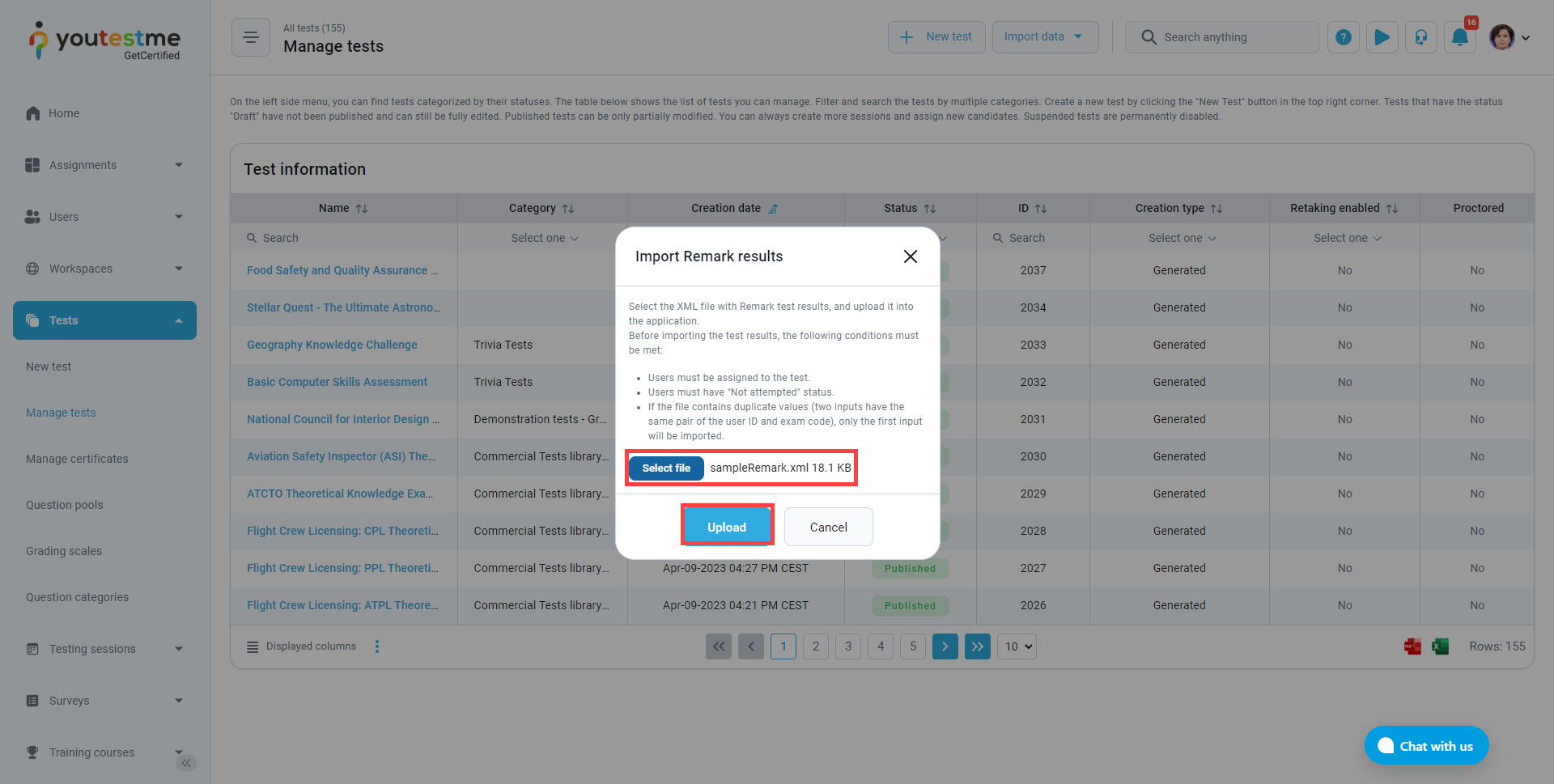The height and width of the screenshot is (784, 1554).
Task: Export table to Excel icon
Action: tap(1440, 646)
